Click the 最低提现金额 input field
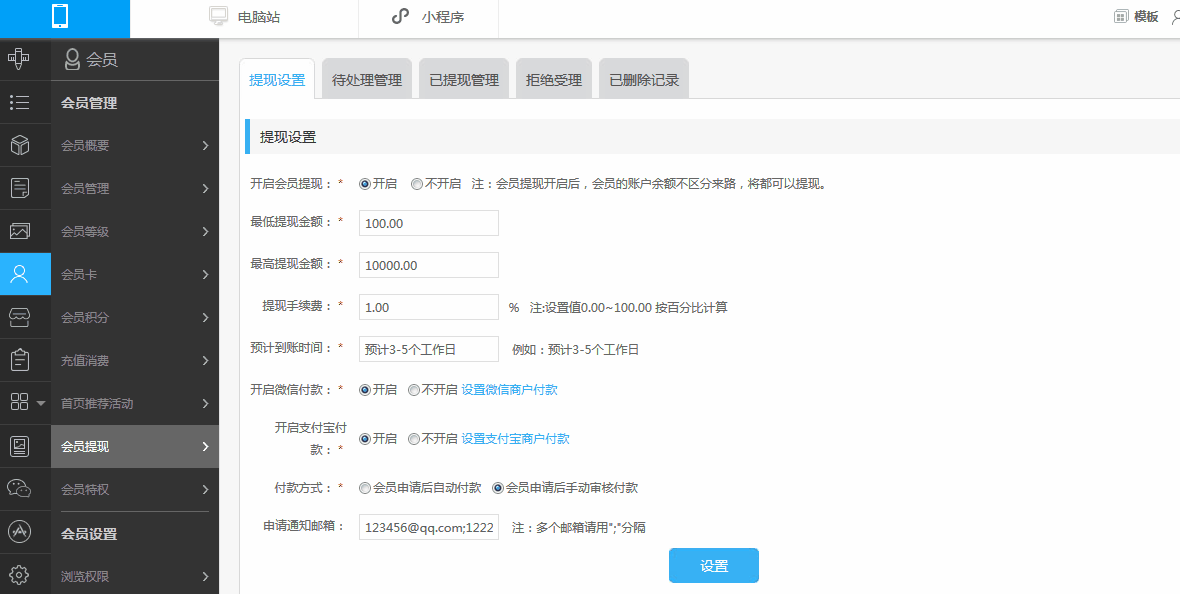This screenshot has height=594, width=1180. coord(428,223)
